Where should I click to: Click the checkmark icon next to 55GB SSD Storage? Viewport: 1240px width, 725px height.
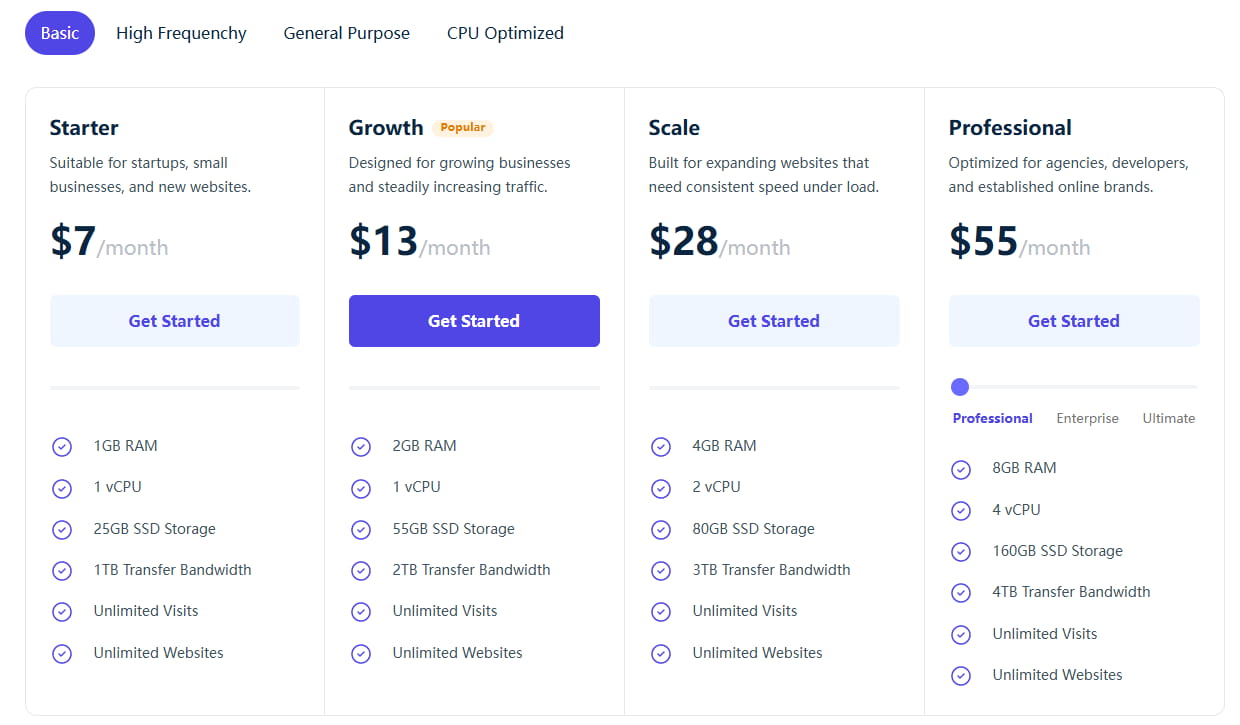click(x=361, y=530)
